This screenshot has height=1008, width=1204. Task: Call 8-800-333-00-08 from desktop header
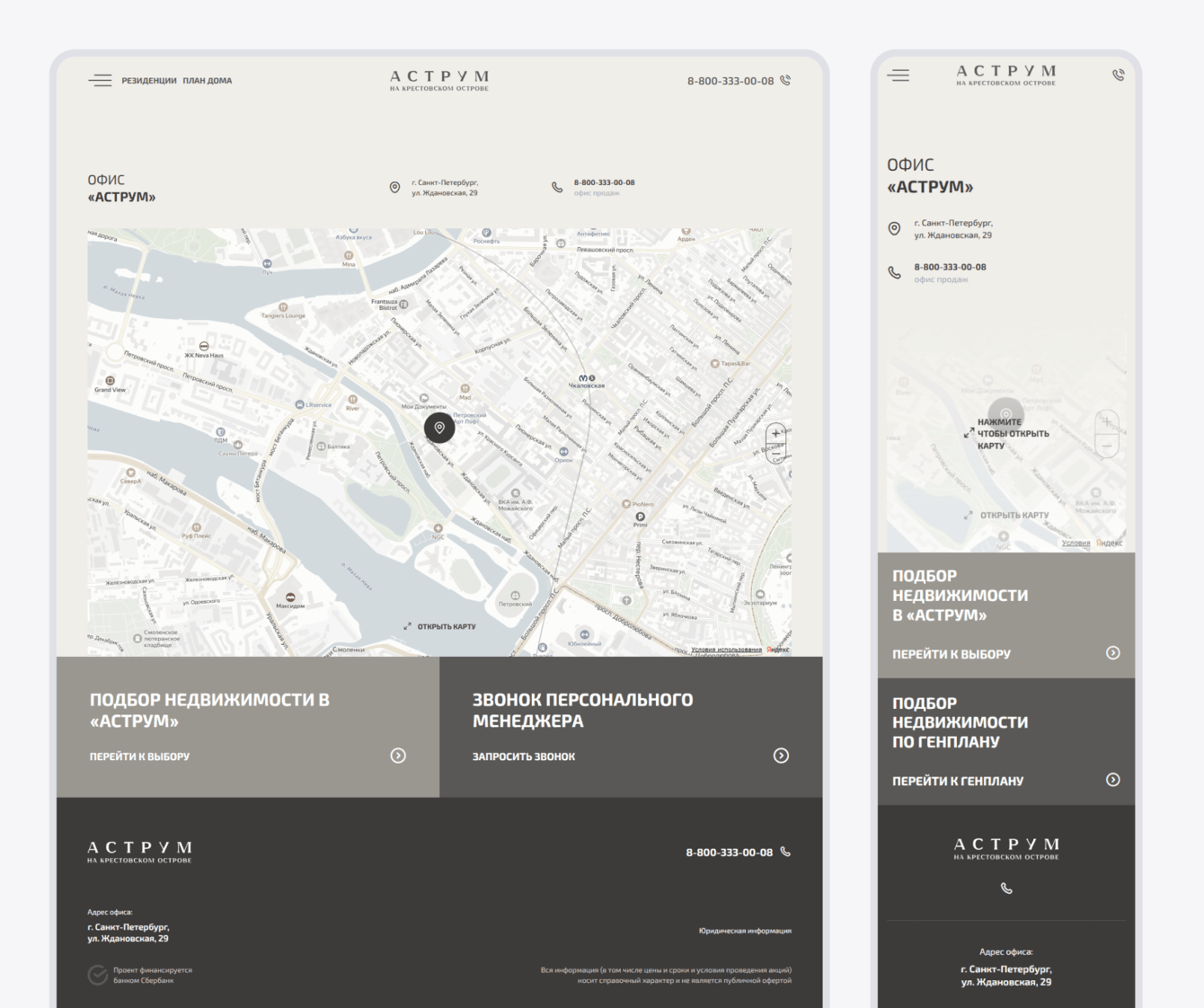tap(730, 81)
